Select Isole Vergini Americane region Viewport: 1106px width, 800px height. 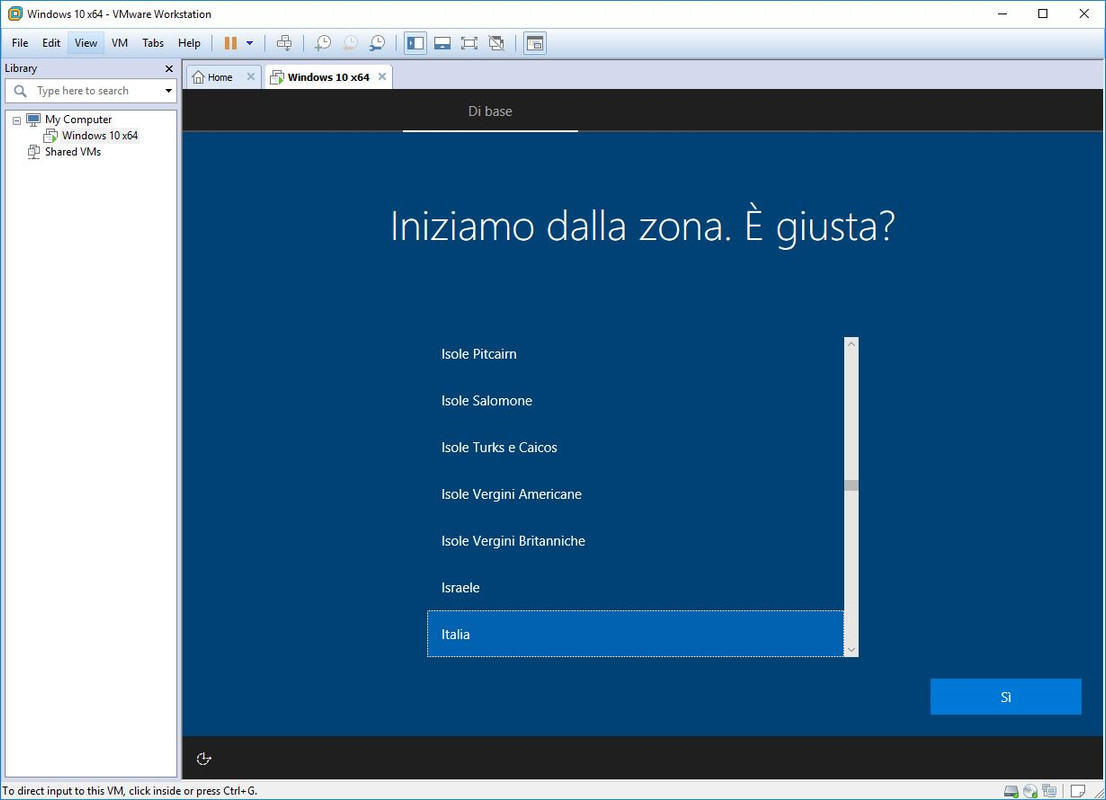635,495
